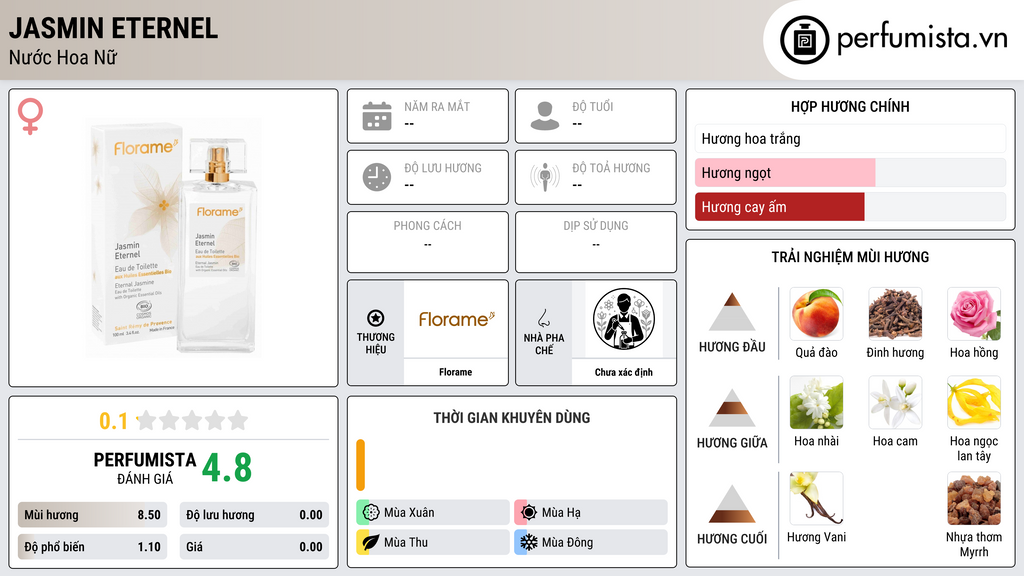Click the clock icon for Độ lưu hương
The image size is (1024, 576).
(377, 177)
